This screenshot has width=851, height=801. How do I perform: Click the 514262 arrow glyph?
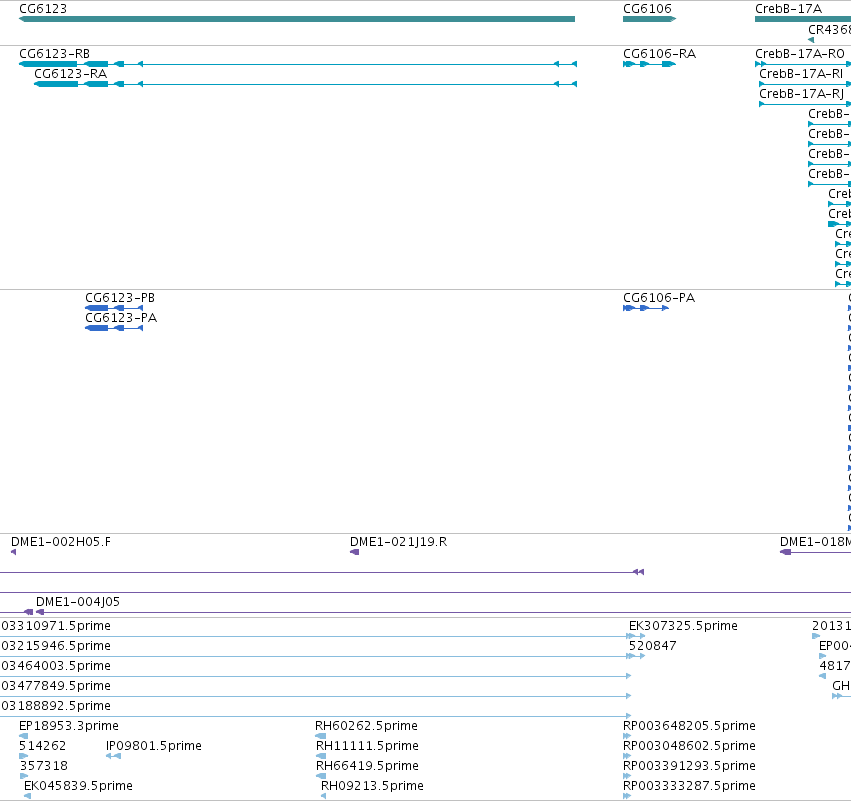pyautogui.click(x=23, y=756)
